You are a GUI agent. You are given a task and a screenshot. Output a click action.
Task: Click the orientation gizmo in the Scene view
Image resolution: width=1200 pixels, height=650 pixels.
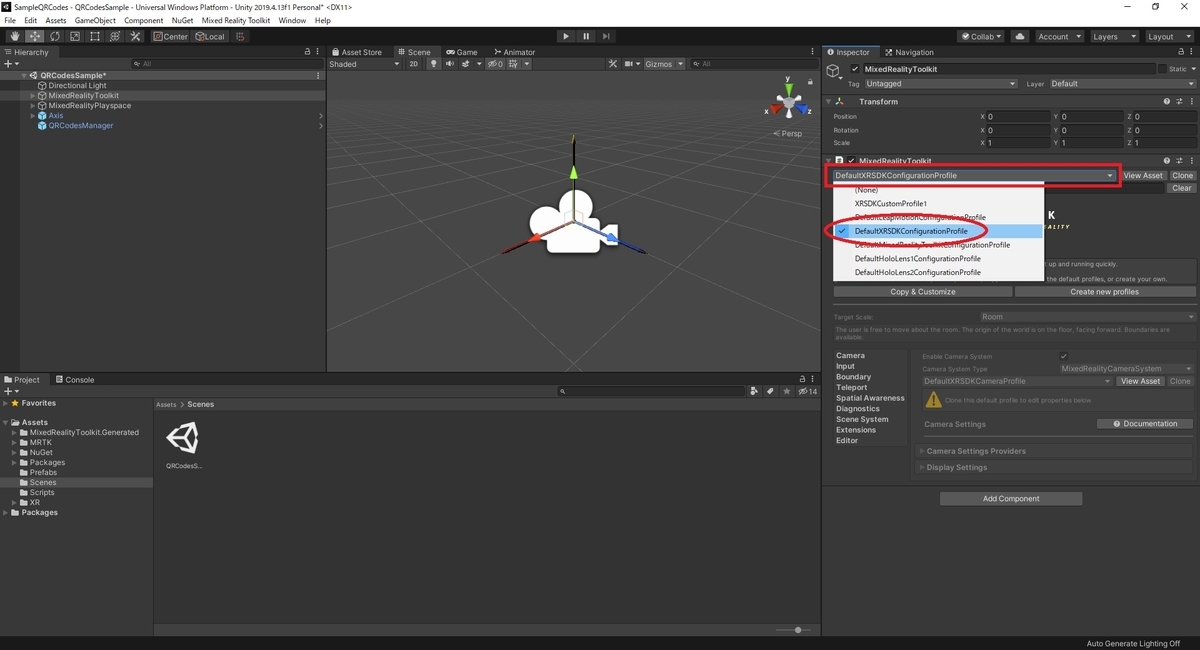tap(789, 104)
